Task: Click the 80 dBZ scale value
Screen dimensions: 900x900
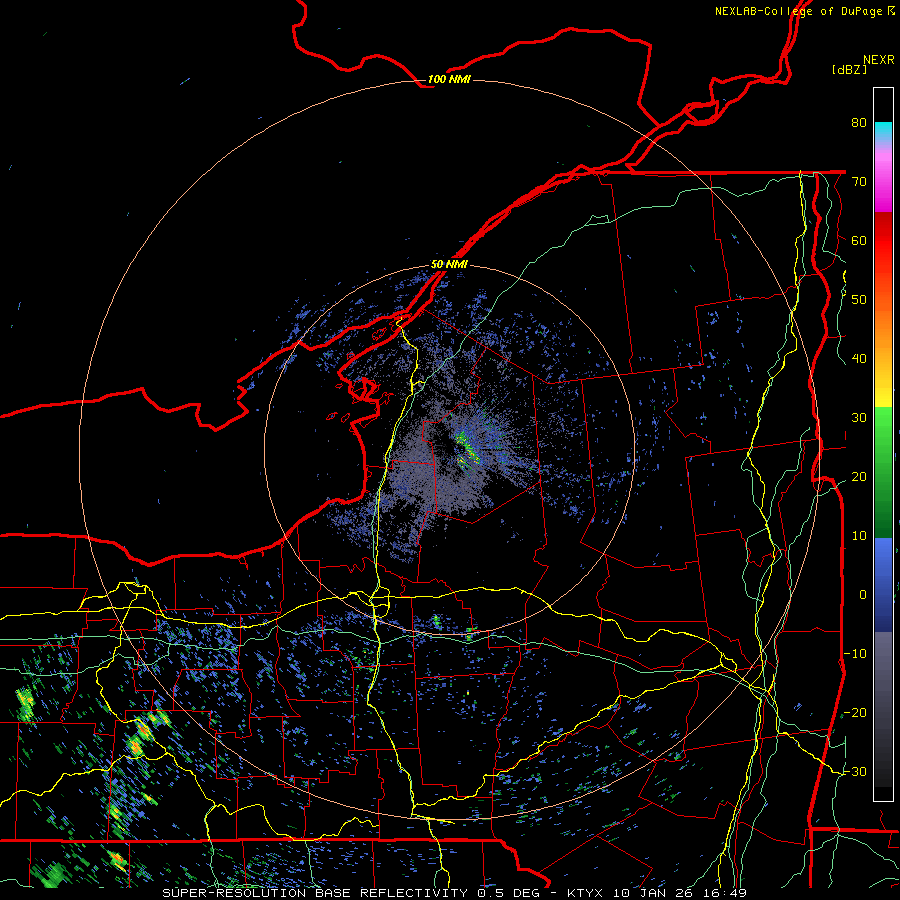Action: tap(859, 122)
